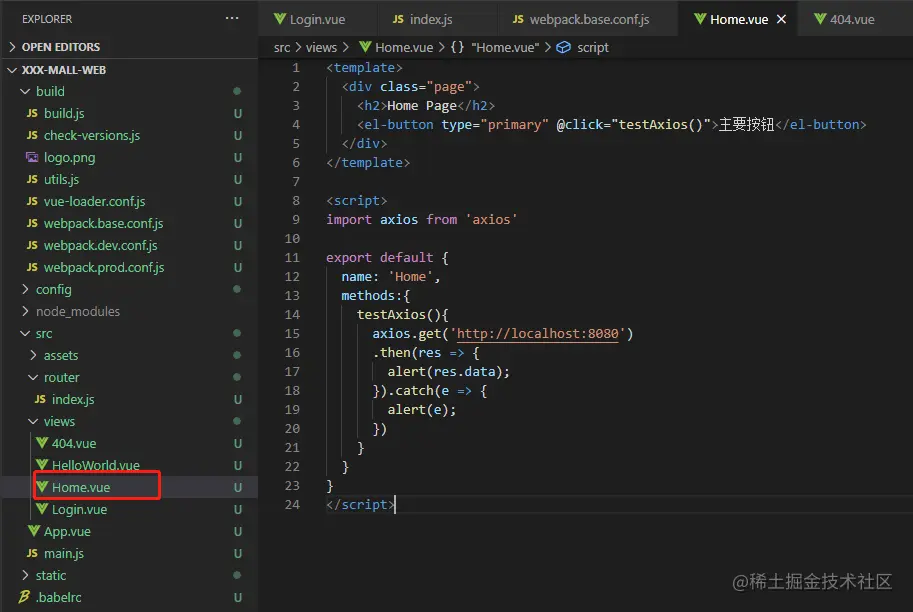This screenshot has height=612, width=913.
Task: Click the closing script tag on line 24
Action: coord(360,504)
